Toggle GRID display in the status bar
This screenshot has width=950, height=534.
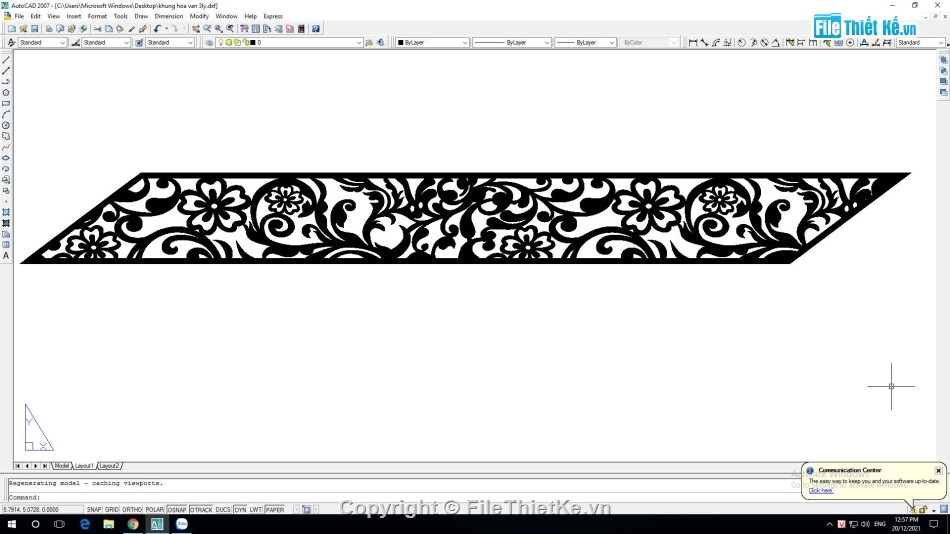click(112, 510)
